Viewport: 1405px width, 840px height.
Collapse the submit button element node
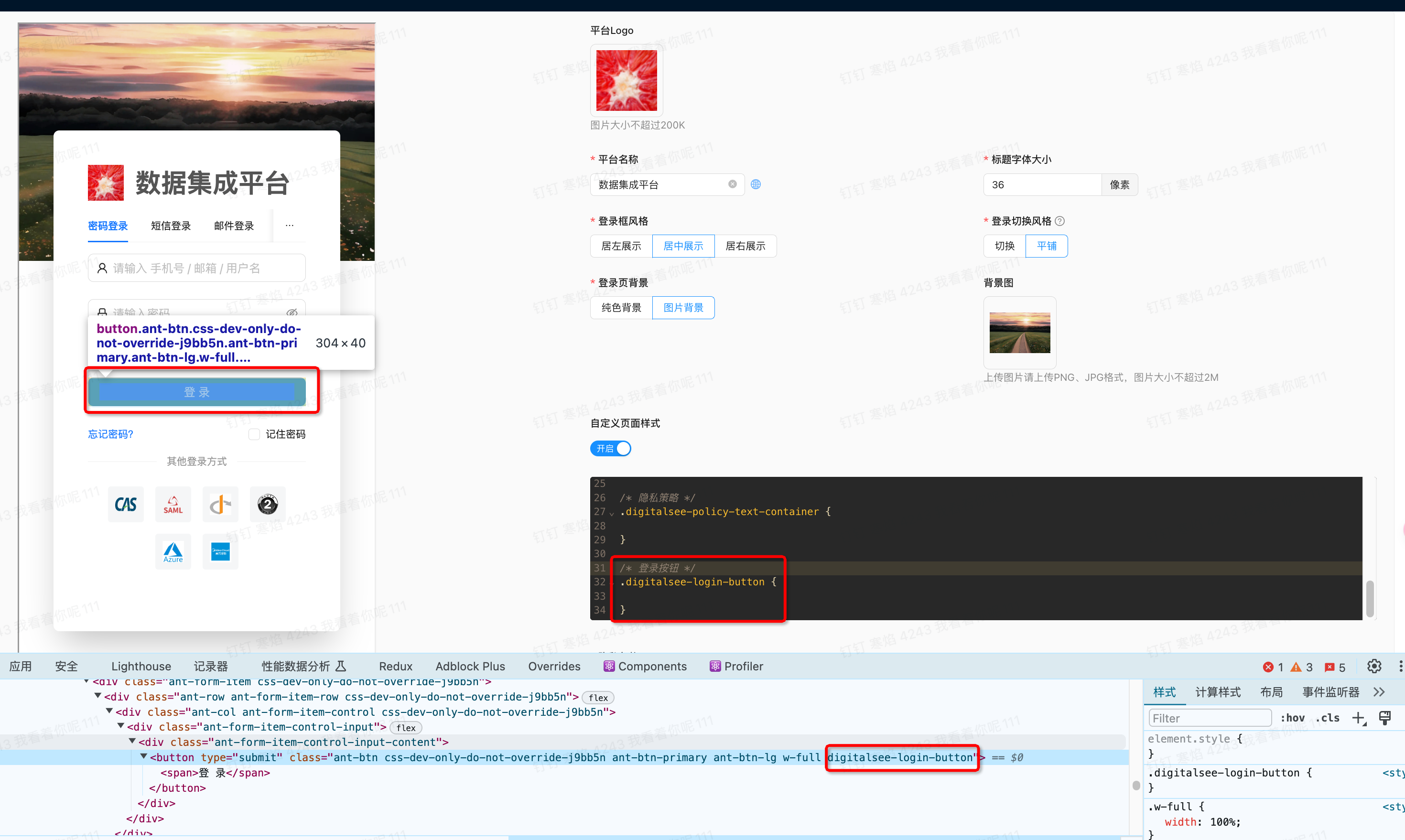144,756
